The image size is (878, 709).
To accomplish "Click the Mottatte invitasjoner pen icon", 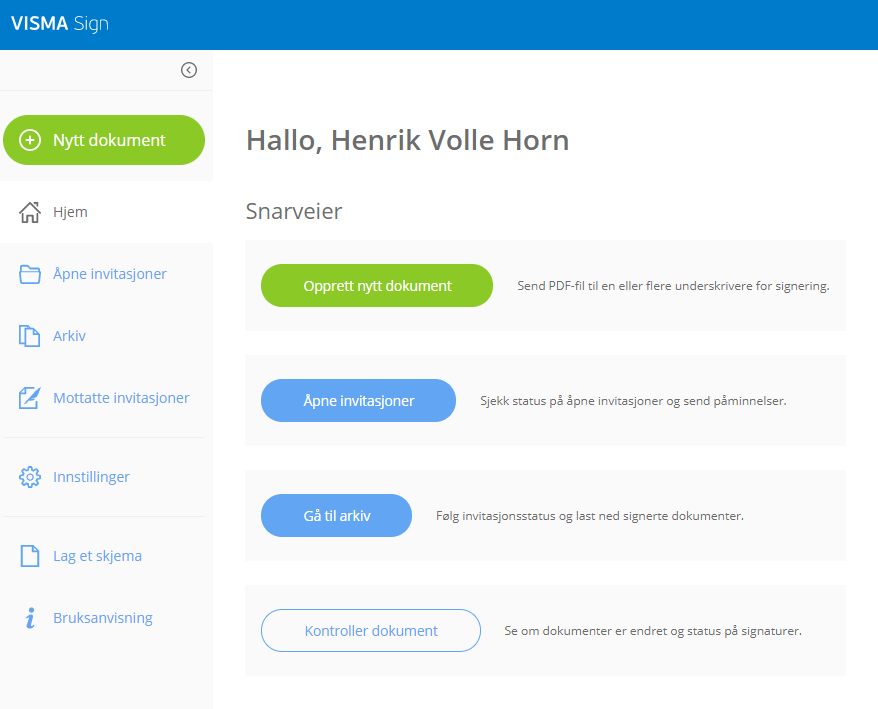I will tap(30, 398).
